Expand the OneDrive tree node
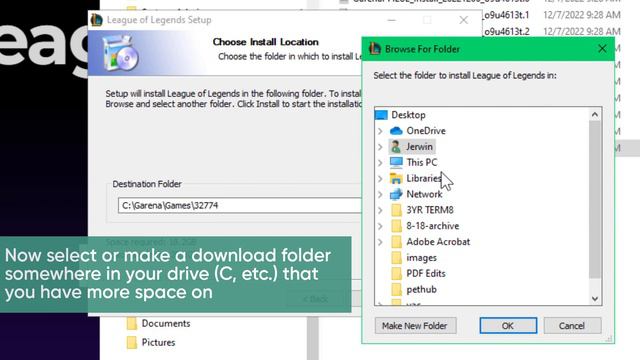The height and width of the screenshot is (360, 640). pos(380,131)
